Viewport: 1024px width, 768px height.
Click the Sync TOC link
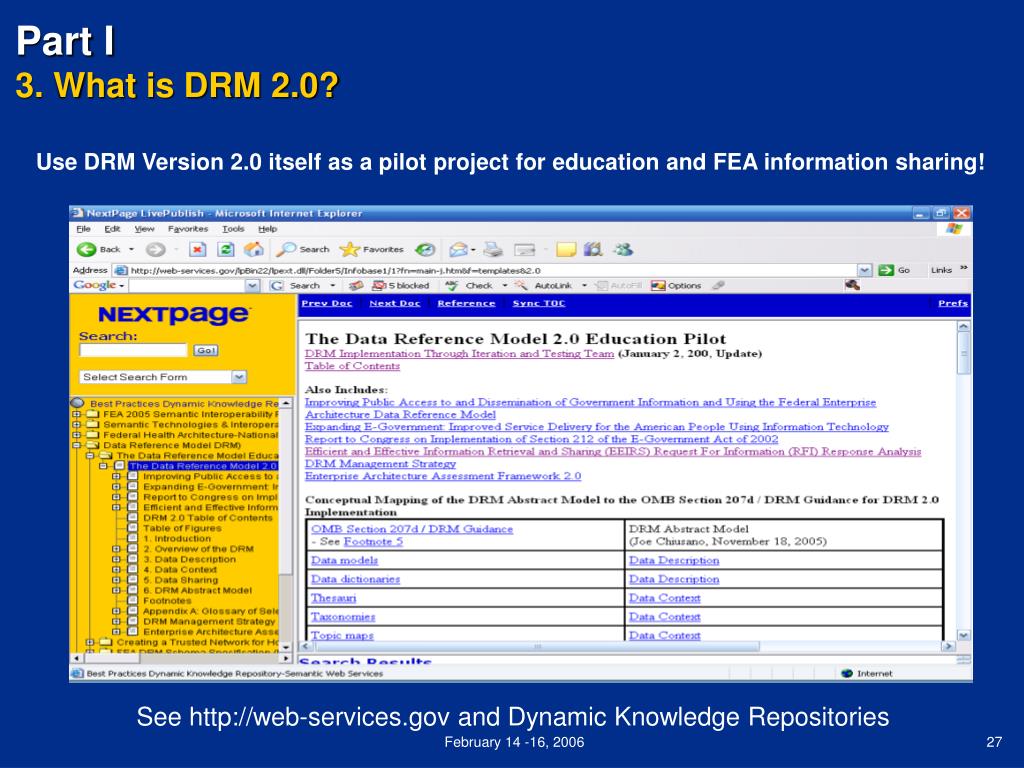pyautogui.click(x=539, y=303)
